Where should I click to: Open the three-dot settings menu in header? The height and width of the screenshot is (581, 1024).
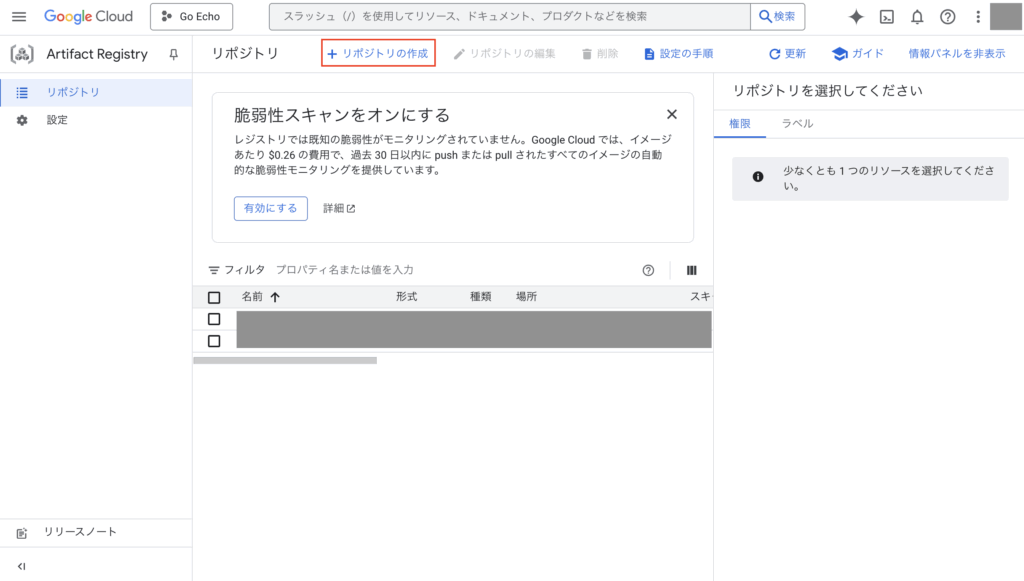tap(977, 17)
